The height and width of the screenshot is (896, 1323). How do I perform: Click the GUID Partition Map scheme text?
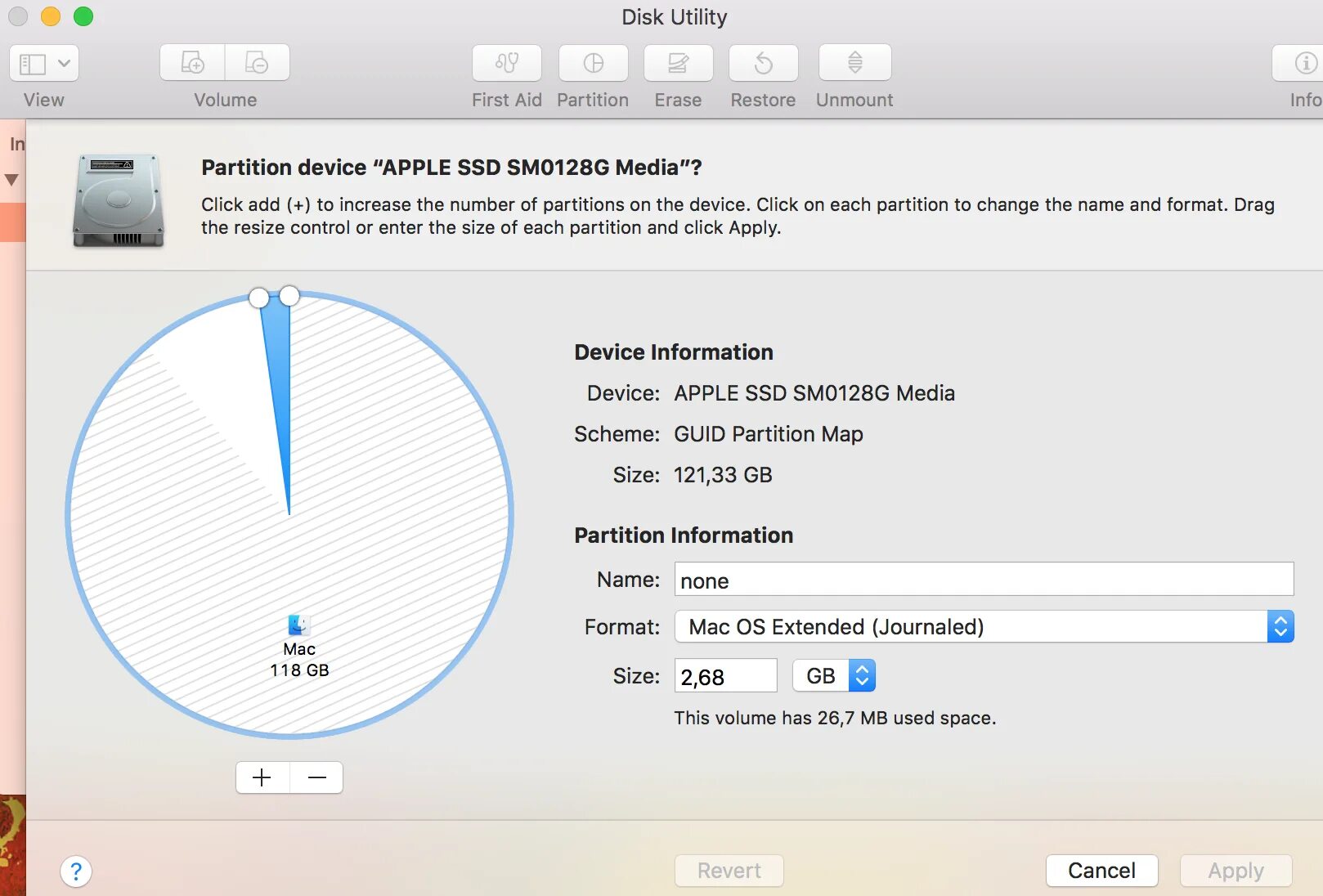click(769, 434)
